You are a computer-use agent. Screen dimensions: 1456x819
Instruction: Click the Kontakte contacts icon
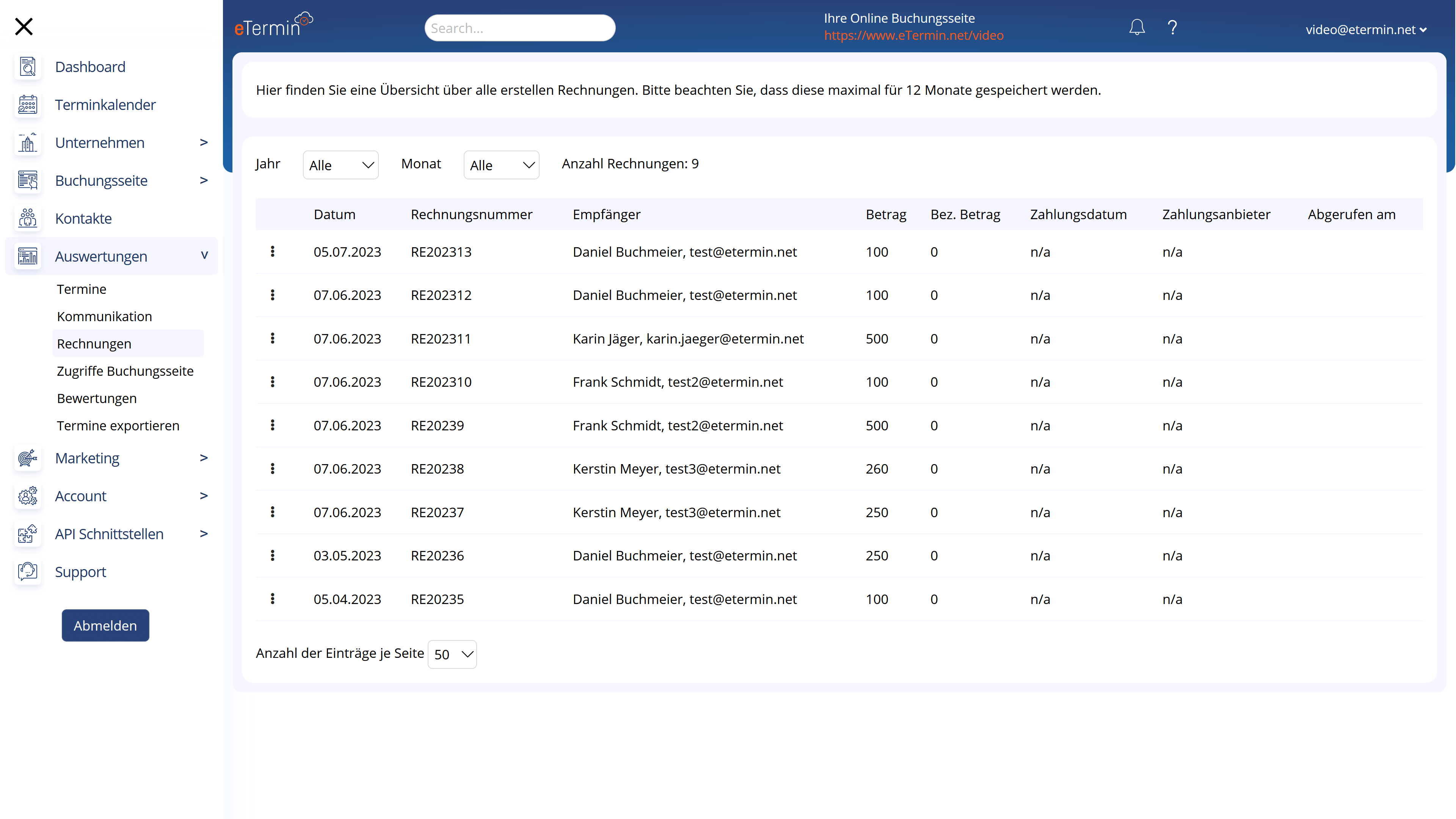tap(27, 218)
